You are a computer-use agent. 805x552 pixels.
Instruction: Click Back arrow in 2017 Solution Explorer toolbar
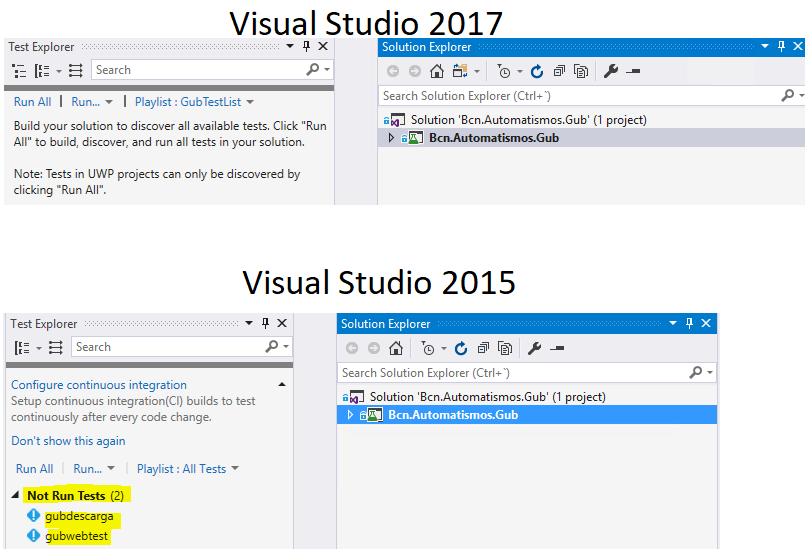pyautogui.click(x=393, y=71)
